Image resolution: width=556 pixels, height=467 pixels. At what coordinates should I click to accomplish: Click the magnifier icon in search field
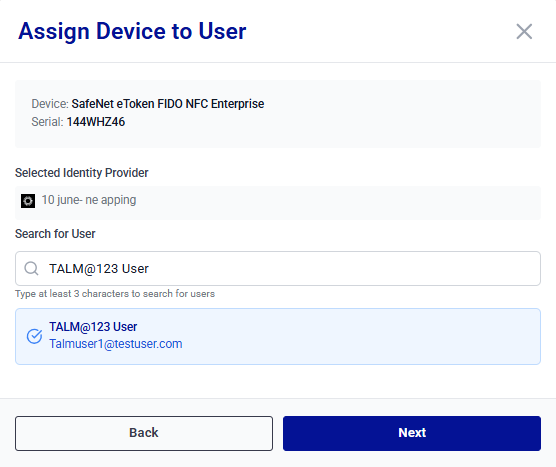[31, 268]
